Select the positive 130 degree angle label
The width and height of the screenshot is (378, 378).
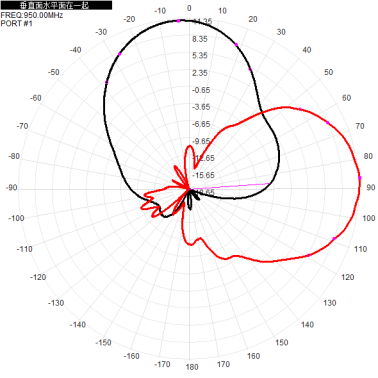330,303
